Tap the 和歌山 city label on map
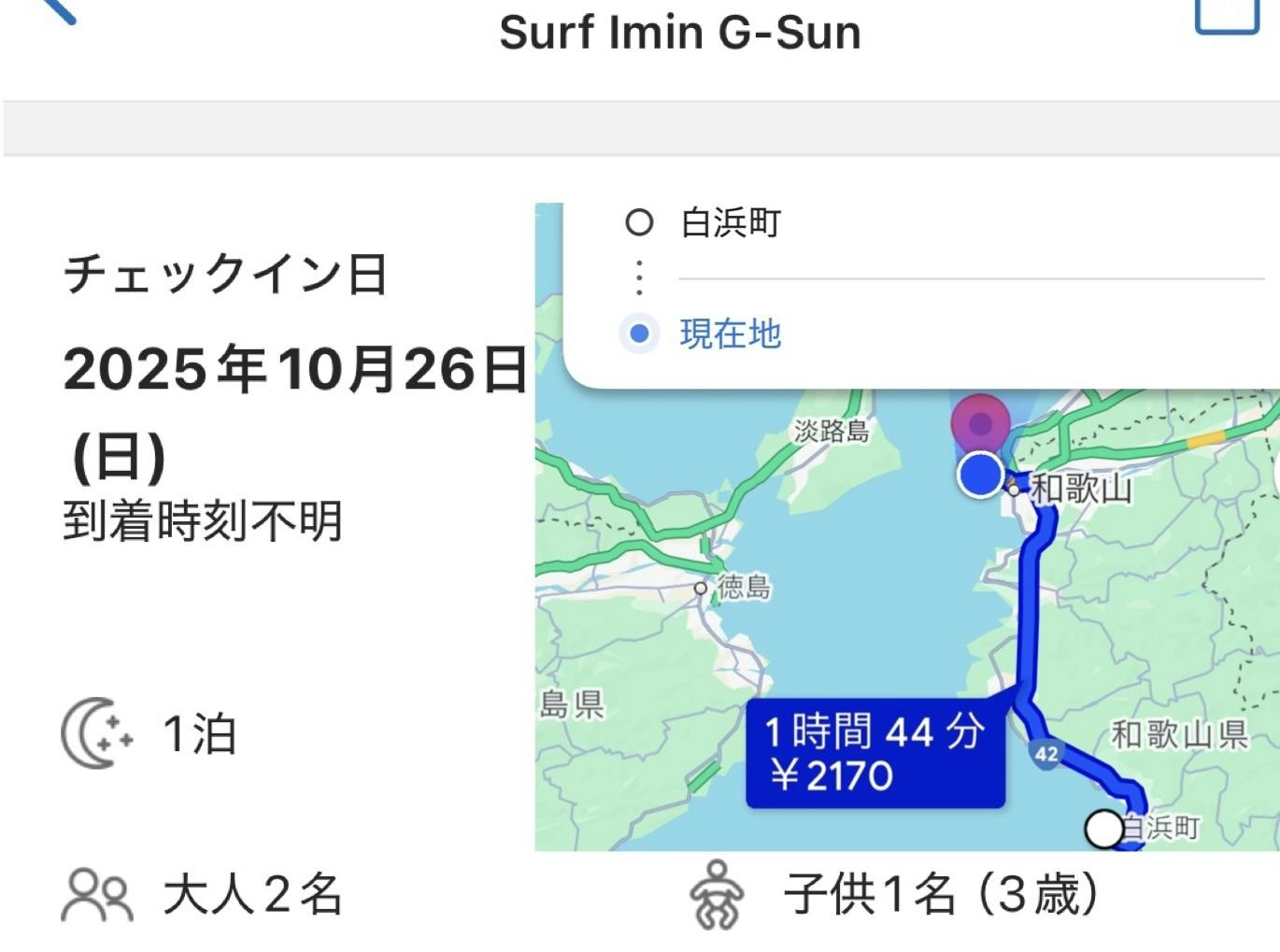Screen dimensions: 1280x952 point(1081,488)
